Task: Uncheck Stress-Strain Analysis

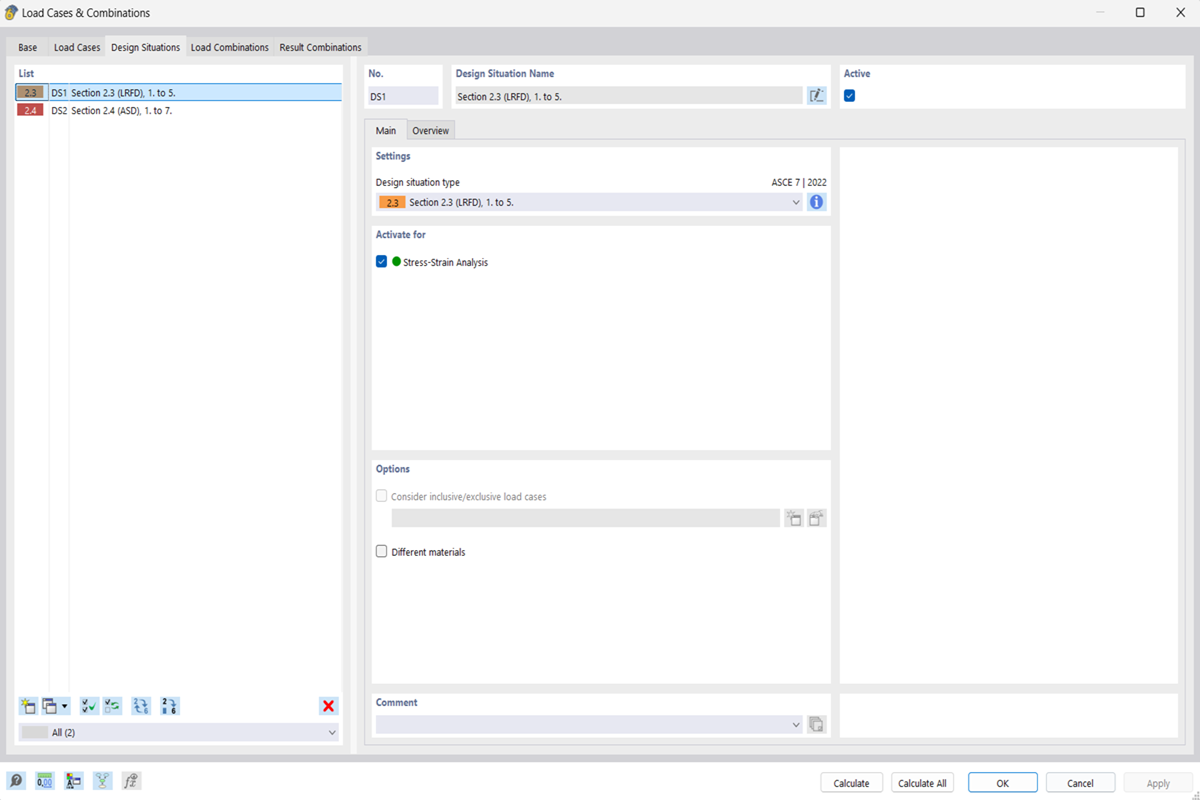Action: click(x=381, y=262)
